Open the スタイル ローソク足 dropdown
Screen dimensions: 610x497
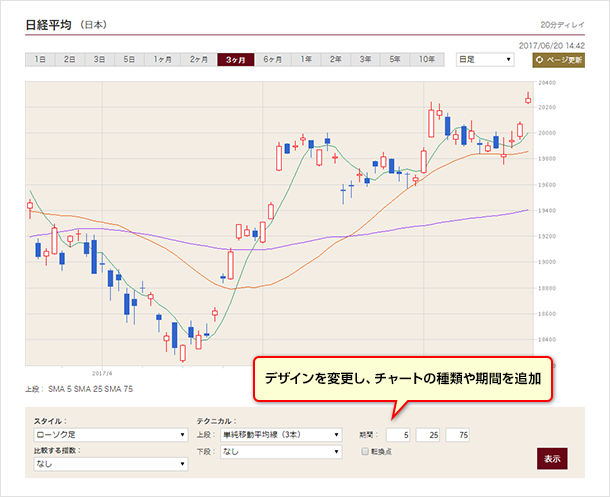pyautogui.click(x=110, y=435)
